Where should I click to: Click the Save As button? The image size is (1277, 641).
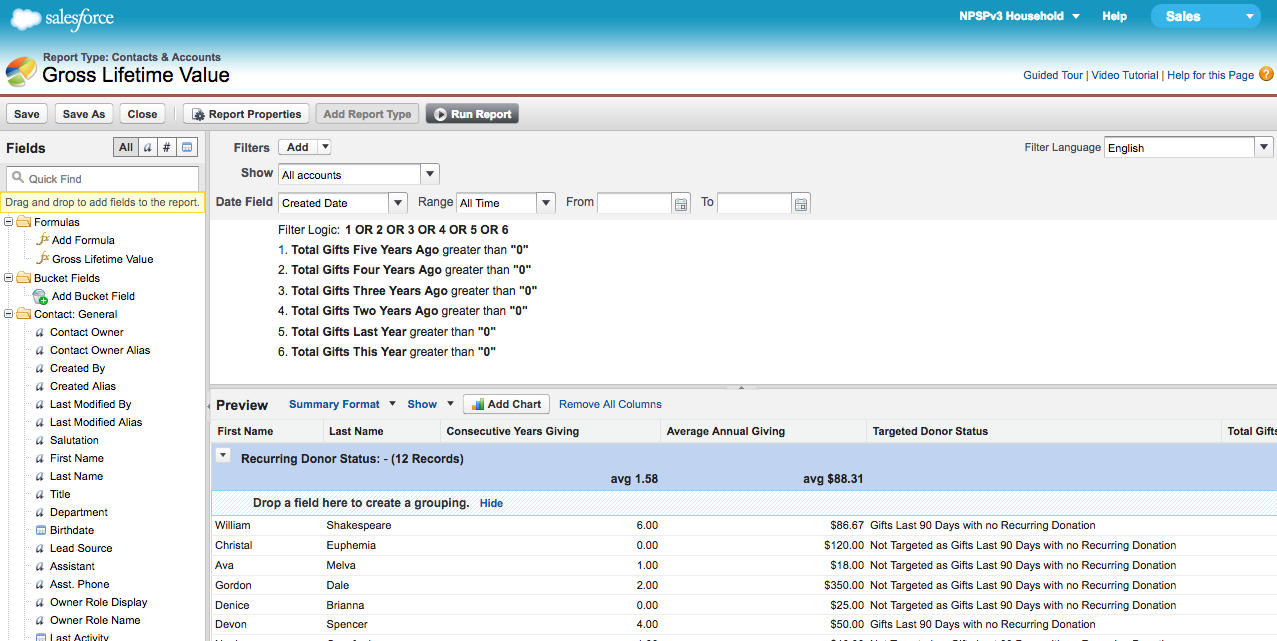click(x=84, y=114)
